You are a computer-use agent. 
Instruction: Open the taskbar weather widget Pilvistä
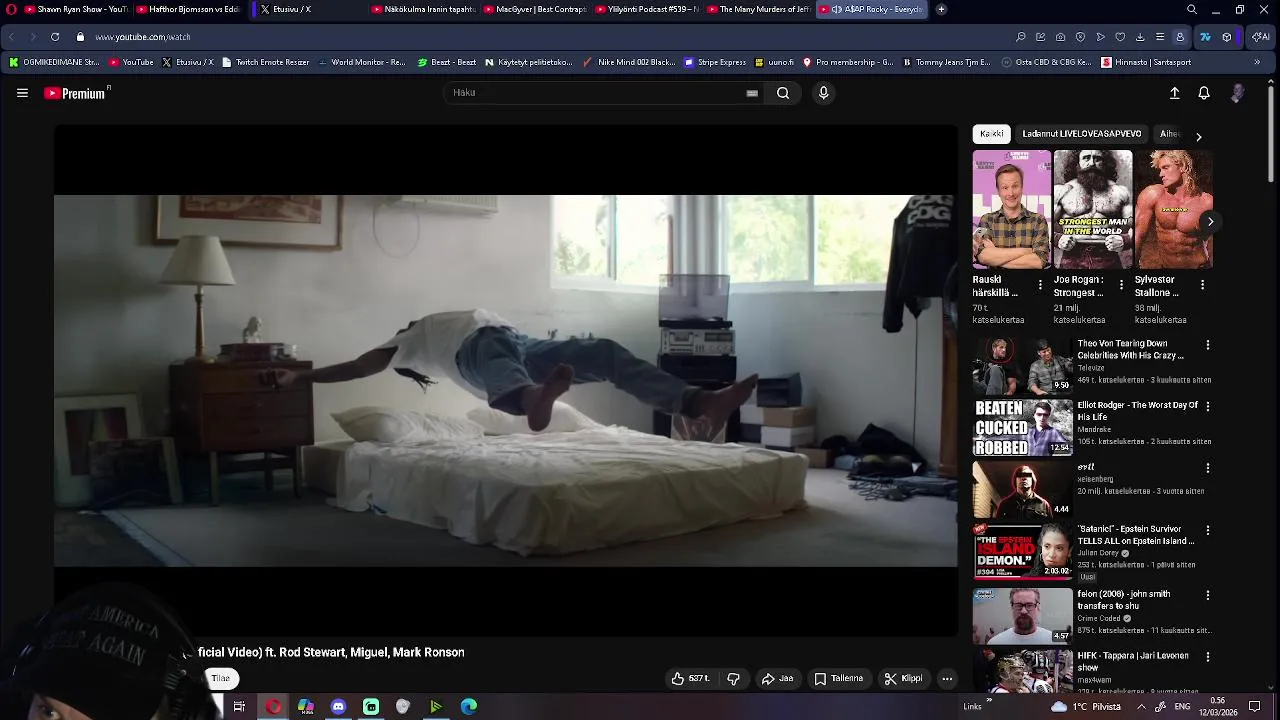[1086, 707]
